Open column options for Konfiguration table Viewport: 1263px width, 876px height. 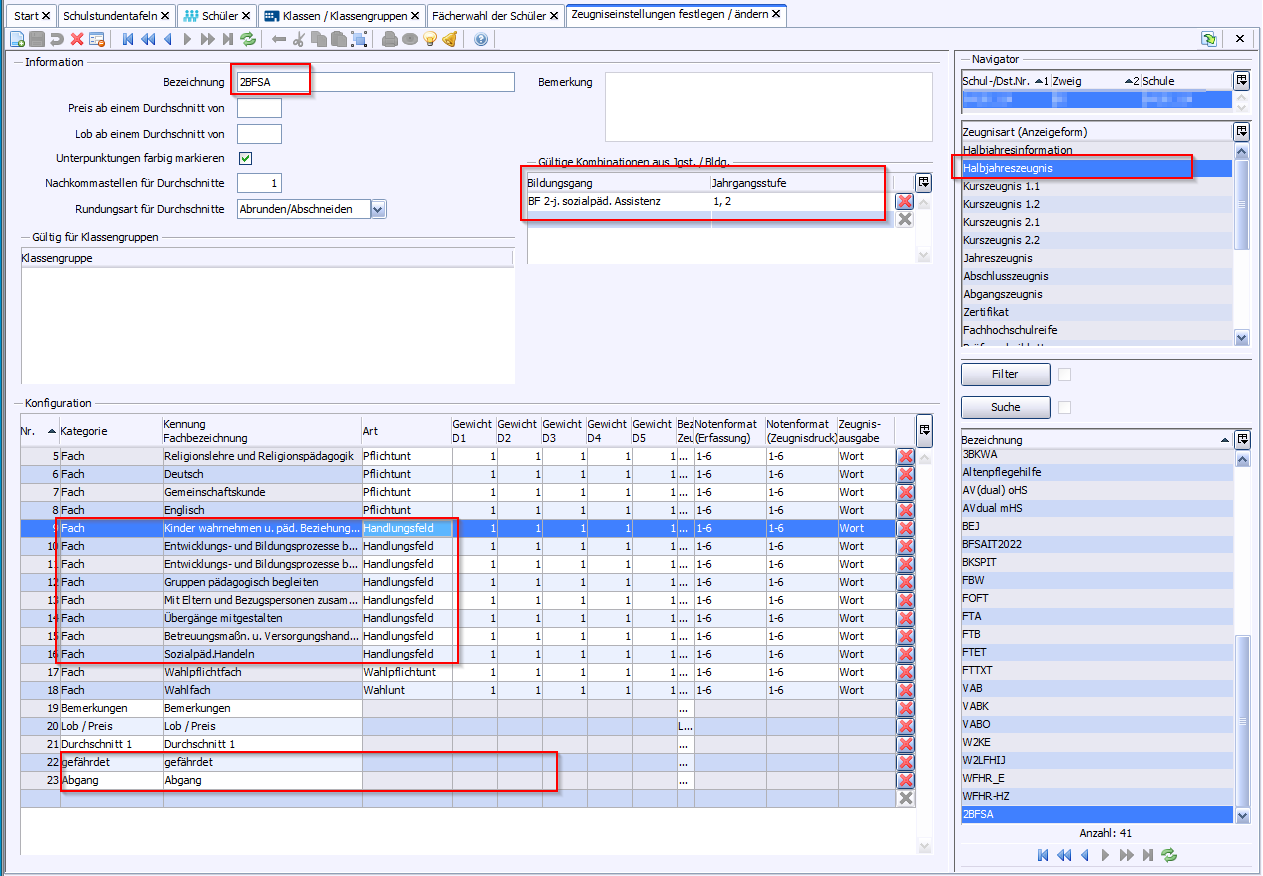(924, 428)
